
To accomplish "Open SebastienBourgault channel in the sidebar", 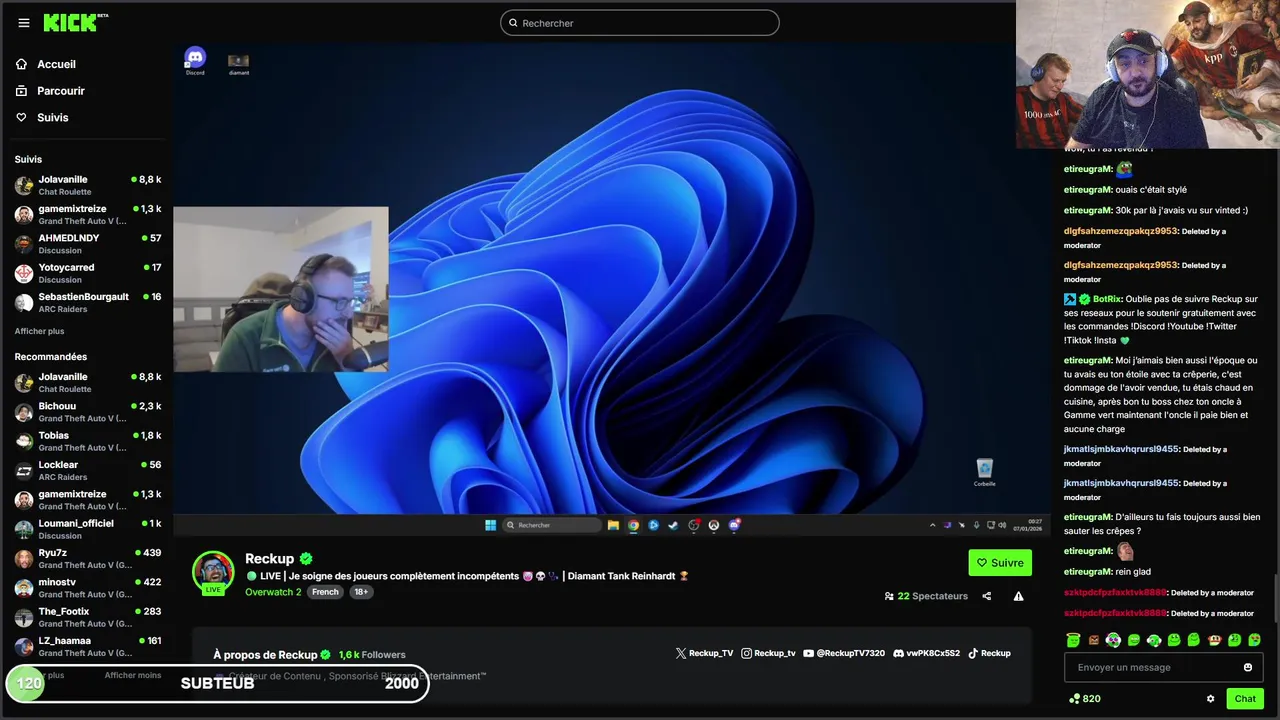I will point(88,302).
